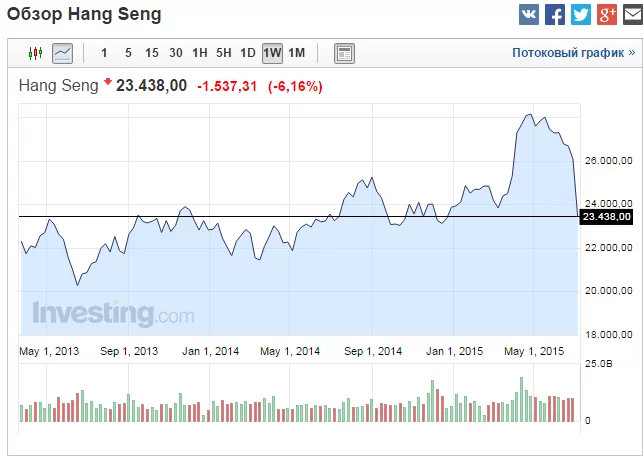Image resolution: width=643 pixels, height=456 pixels.
Task: Set the chart interval to 1W
Action: click(272, 52)
